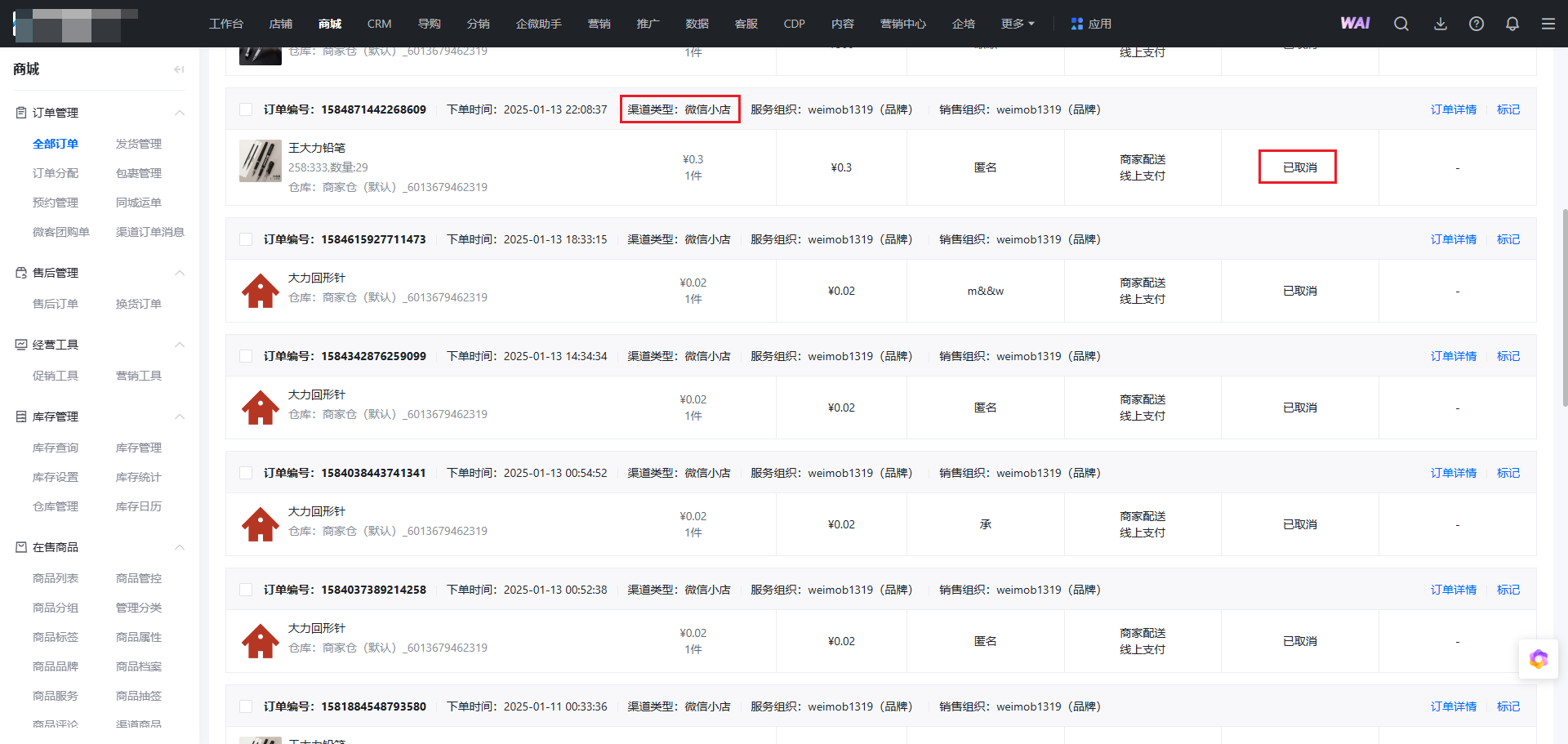Open the hamburger menu icon at top right
1568x744 pixels.
point(1548,24)
